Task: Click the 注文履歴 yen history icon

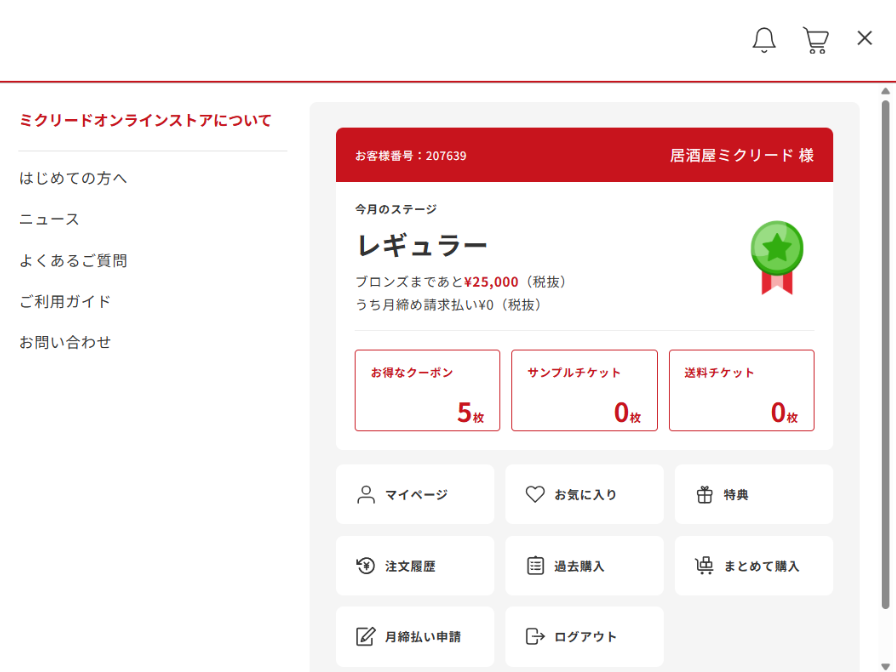Action: point(366,566)
